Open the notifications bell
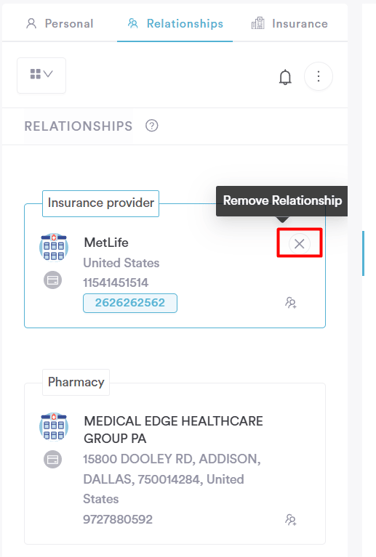 tap(285, 77)
